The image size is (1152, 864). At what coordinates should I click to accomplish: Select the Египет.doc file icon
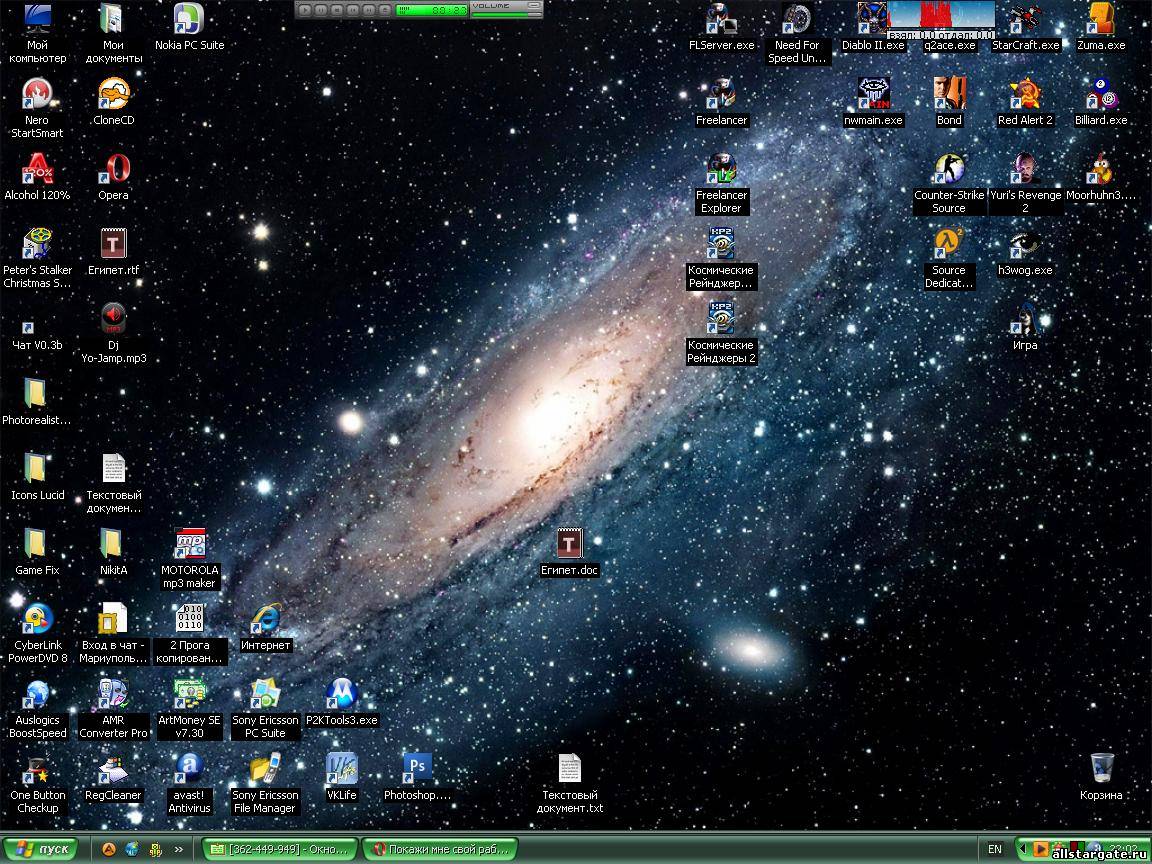[x=569, y=543]
